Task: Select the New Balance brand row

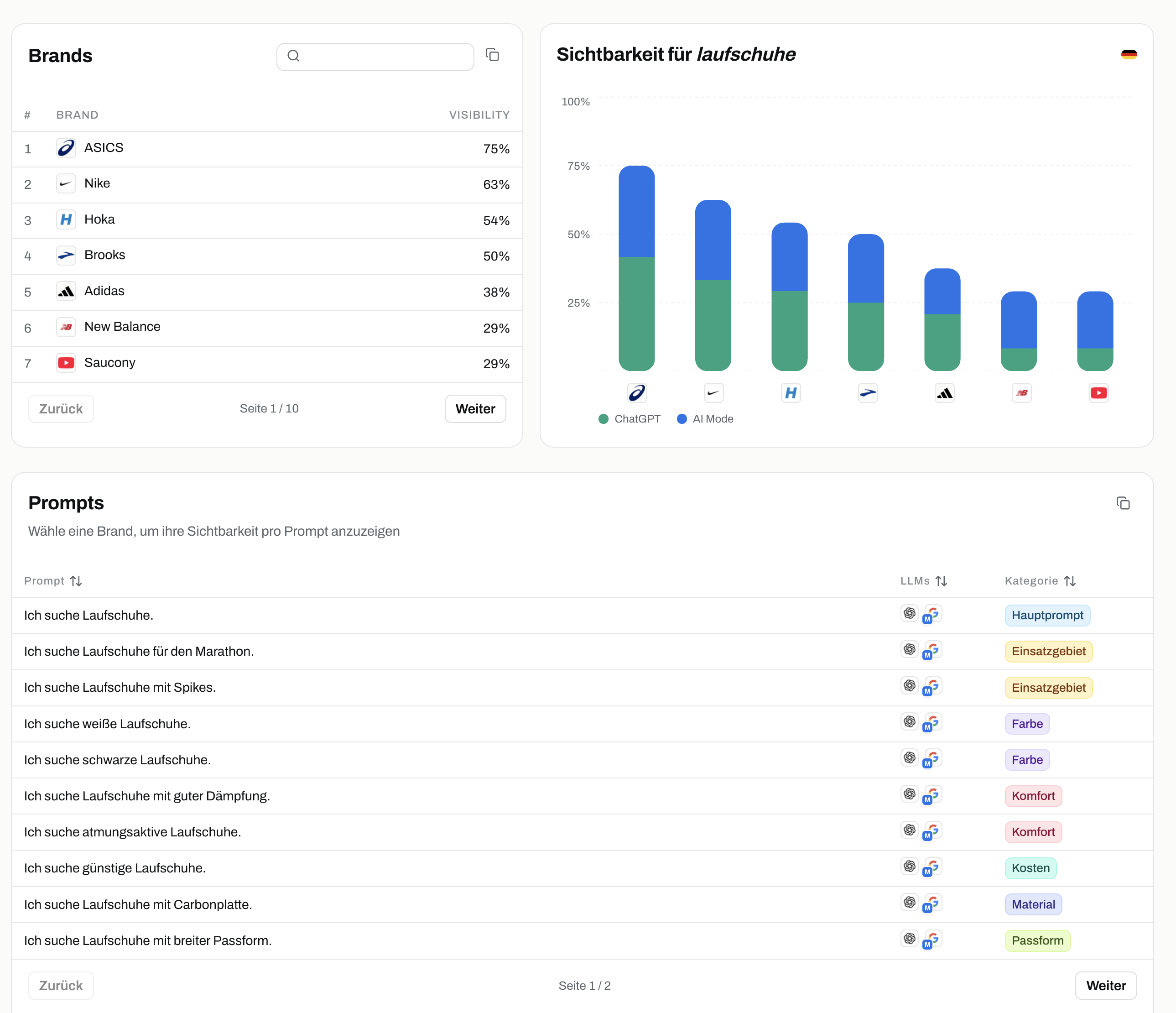Action: 267,328
